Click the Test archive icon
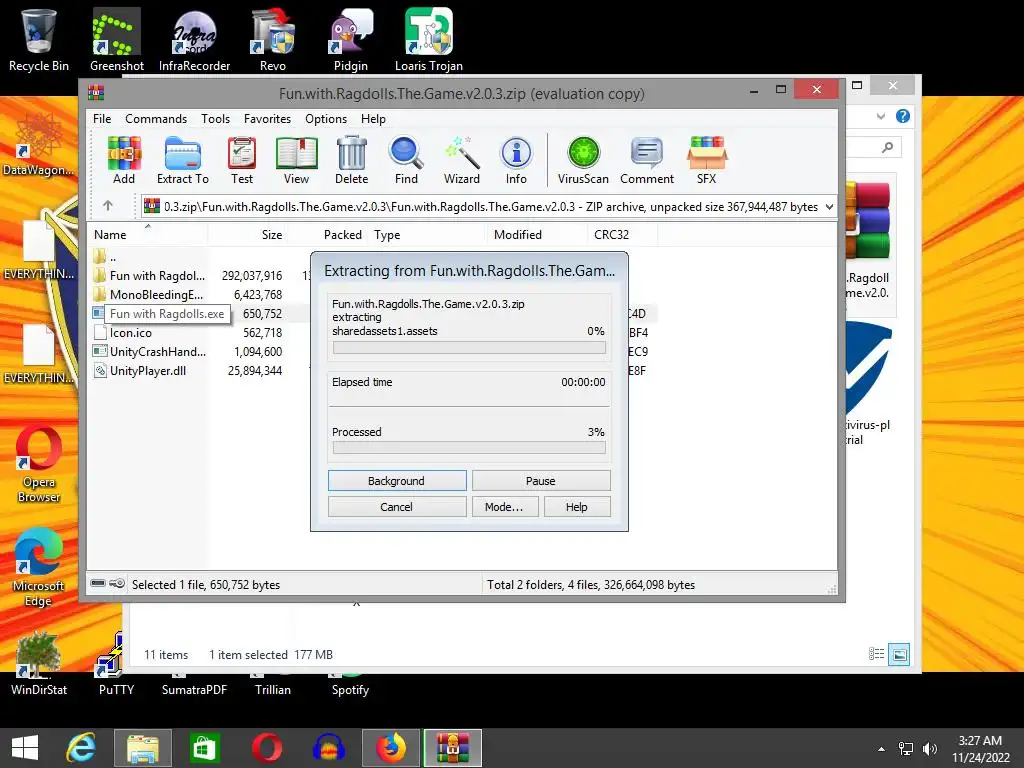This screenshot has width=1024, height=768. 242,161
